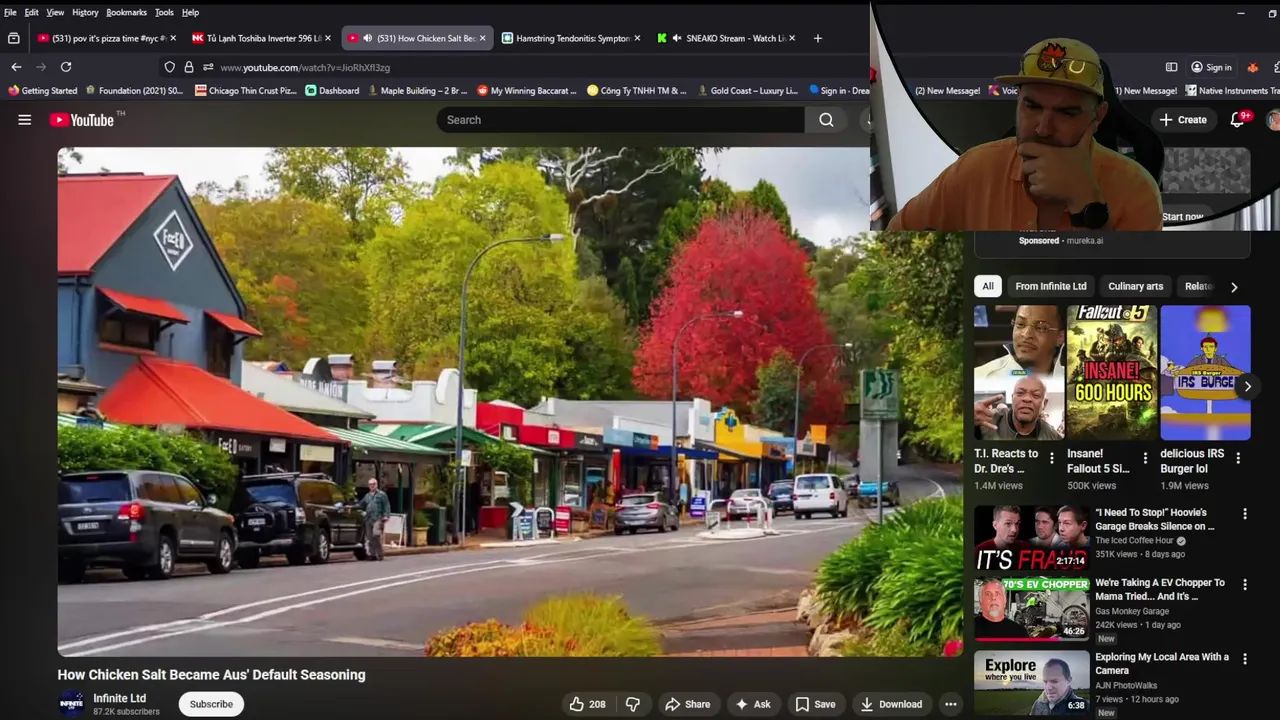Click Infinite Ltd channel avatar
The image size is (1280, 720).
(71, 704)
